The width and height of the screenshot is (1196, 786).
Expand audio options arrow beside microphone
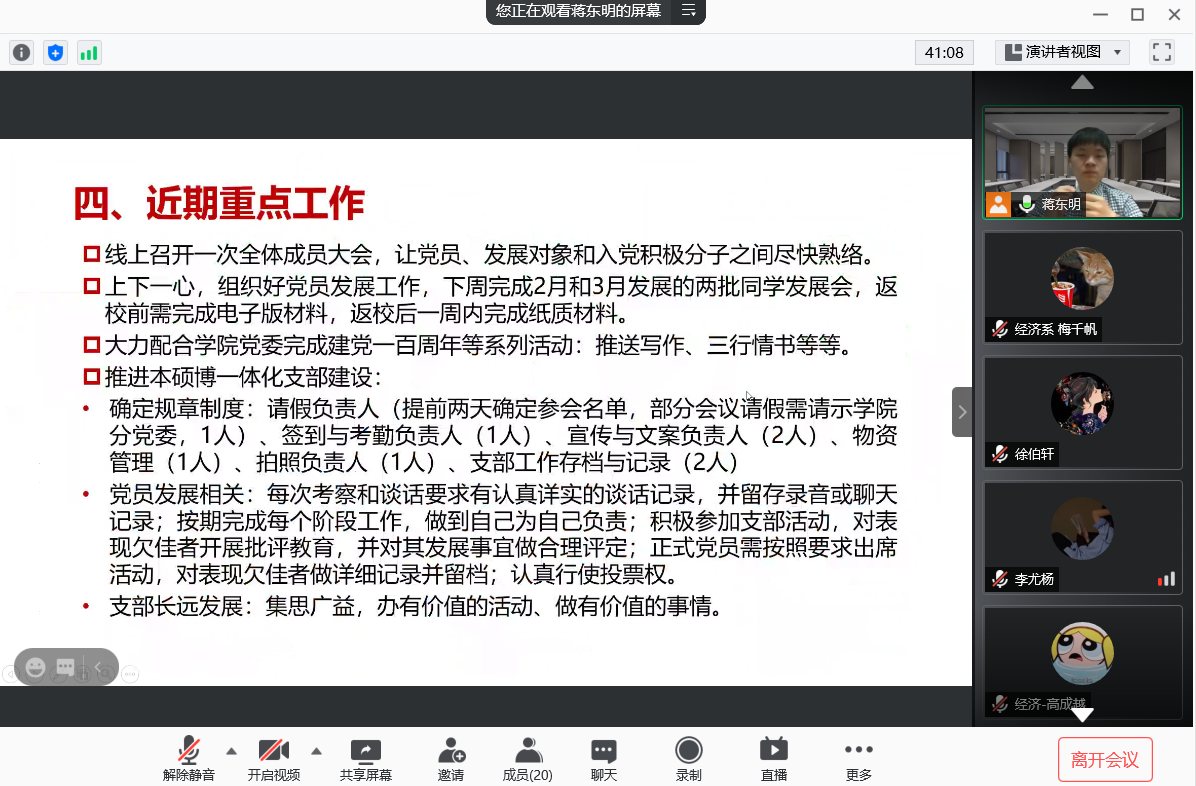point(231,750)
